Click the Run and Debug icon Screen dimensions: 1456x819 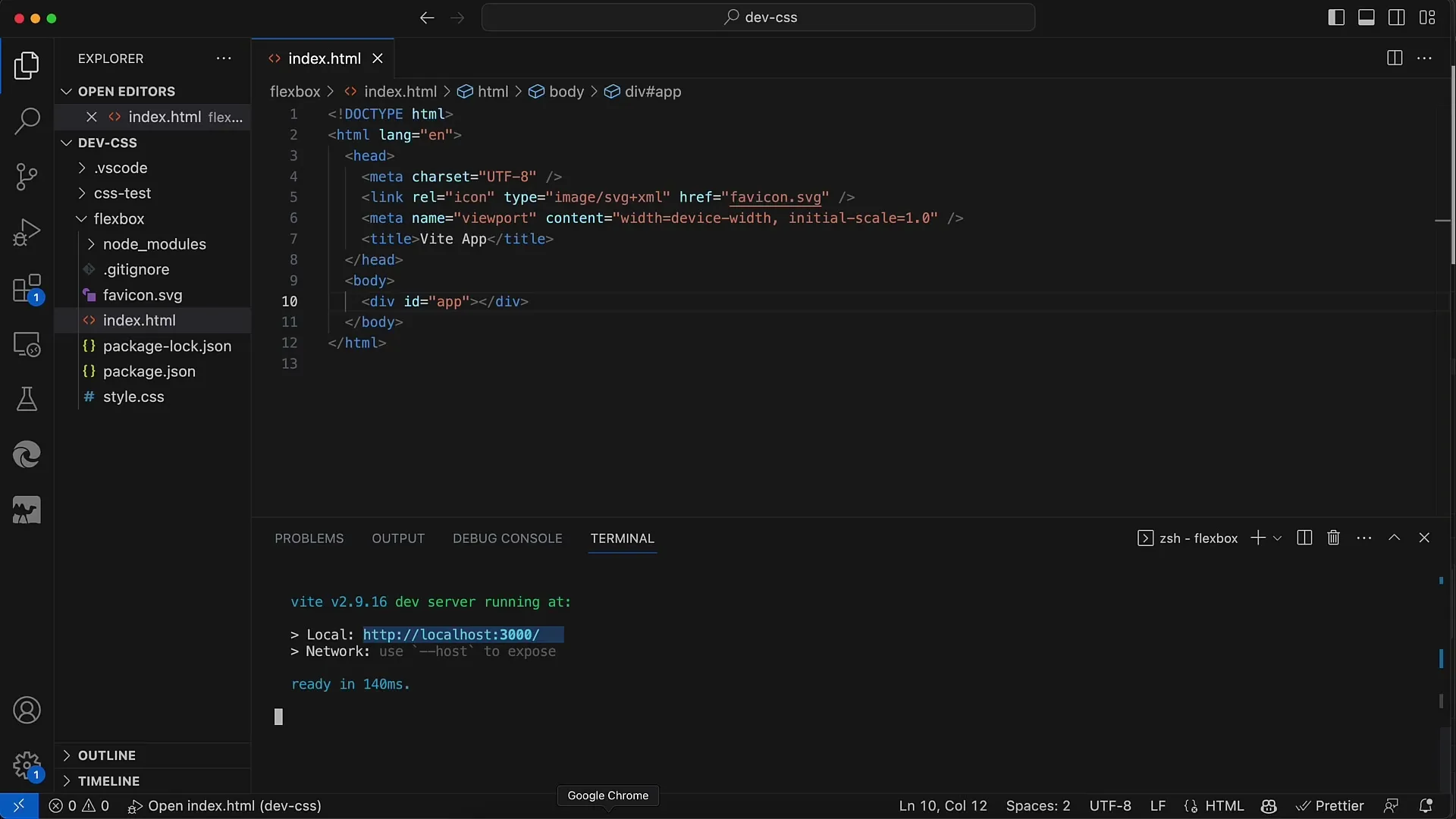click(27, 231)
